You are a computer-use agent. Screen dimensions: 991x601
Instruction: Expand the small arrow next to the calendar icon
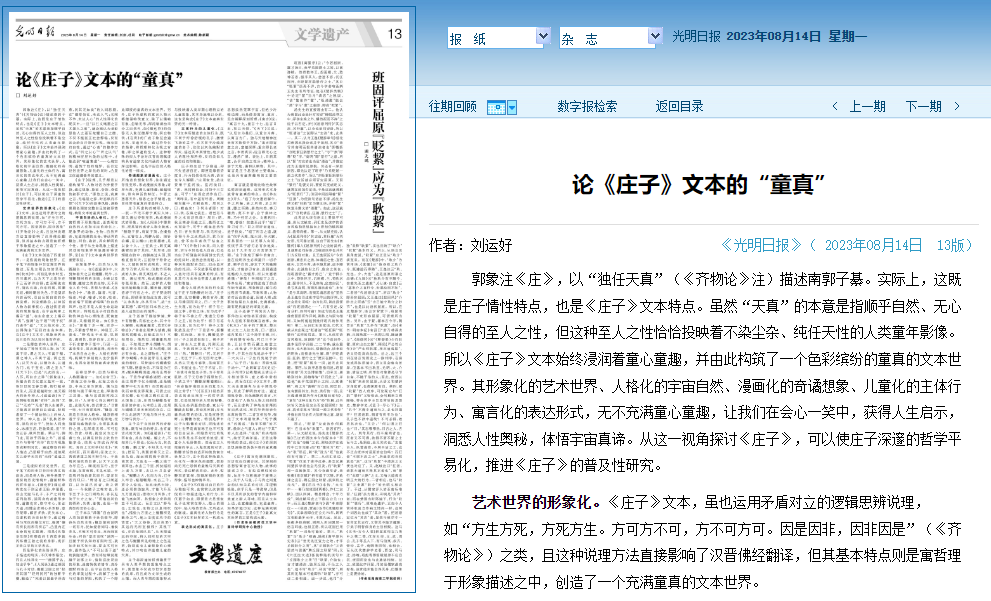(512, 107)
